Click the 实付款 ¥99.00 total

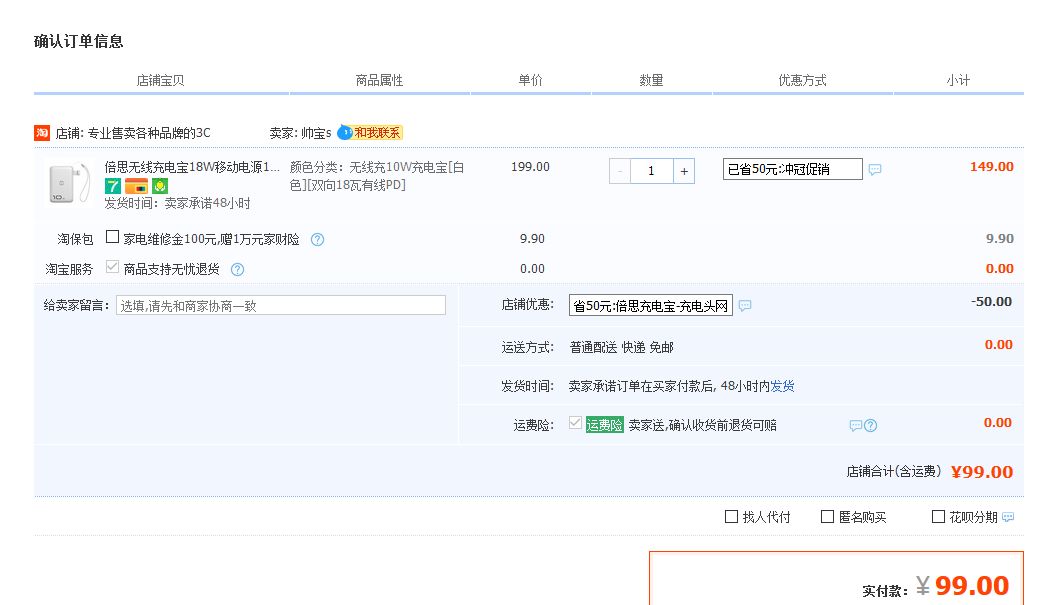pyautogui.click(x=962, y=585)
